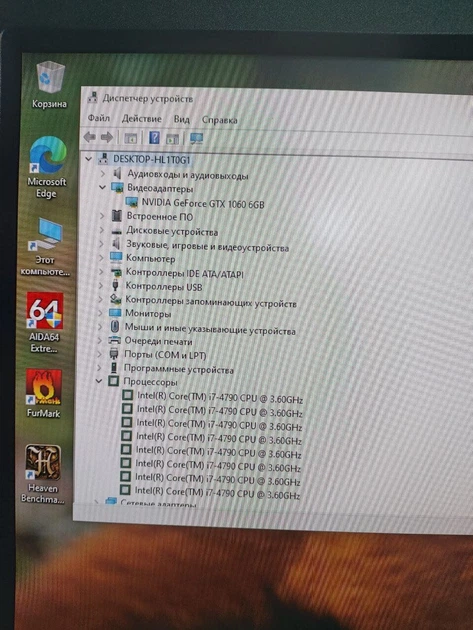Expand the Встроенное ПО node
473x630 pixels.
102,216
